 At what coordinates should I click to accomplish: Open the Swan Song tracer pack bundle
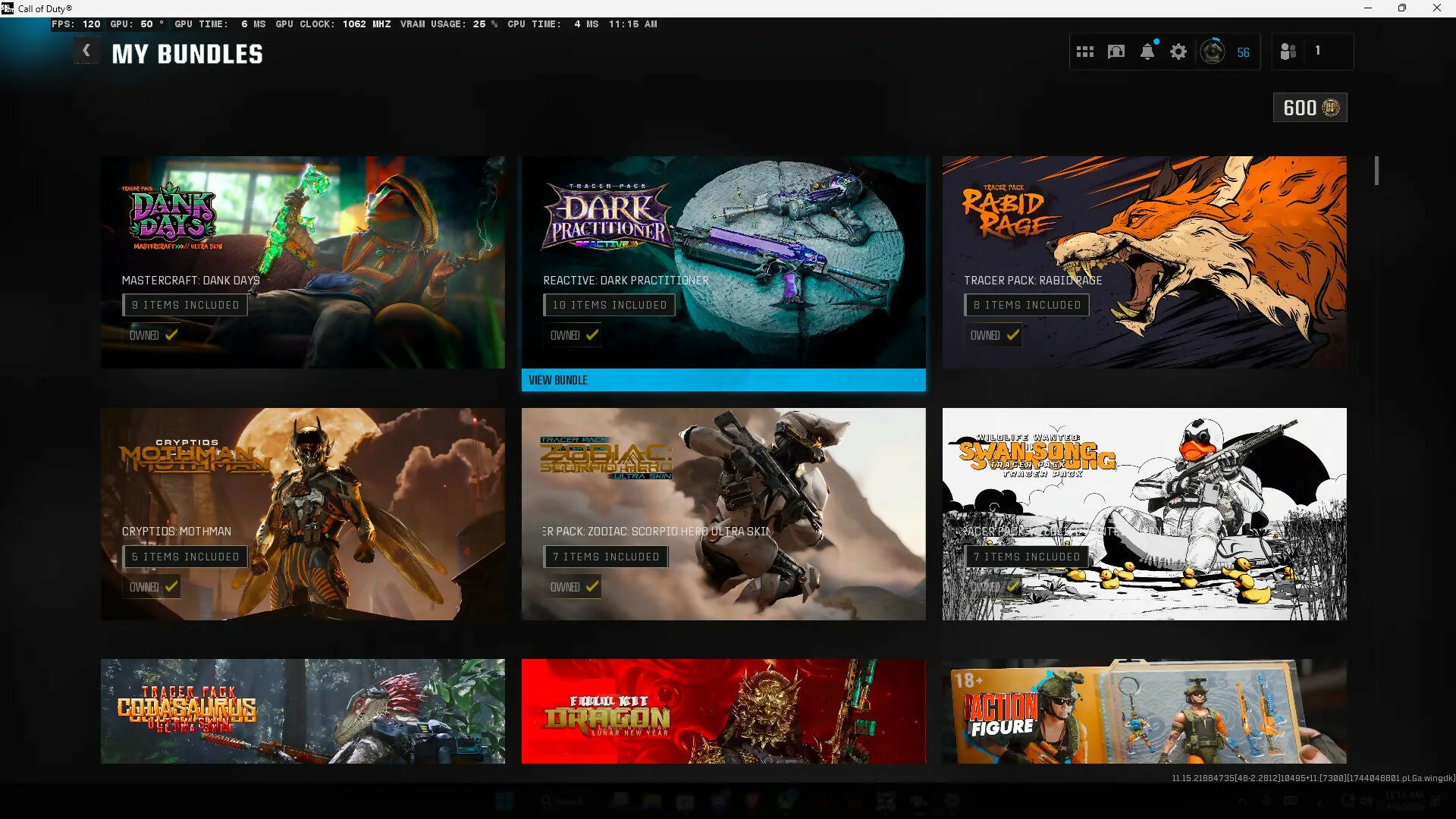tap(1144, 514)
